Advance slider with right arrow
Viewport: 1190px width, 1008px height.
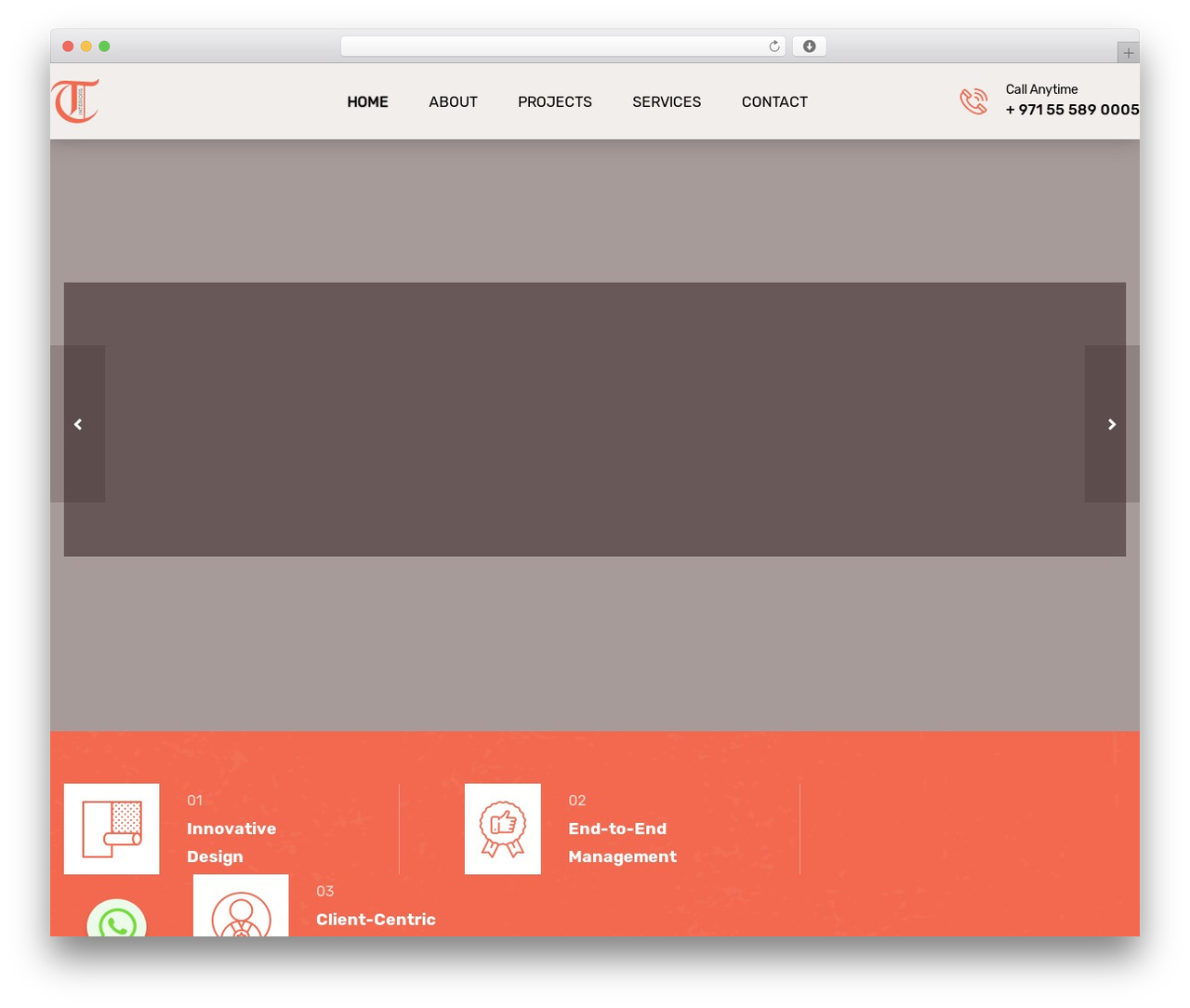coord(1112,424)
